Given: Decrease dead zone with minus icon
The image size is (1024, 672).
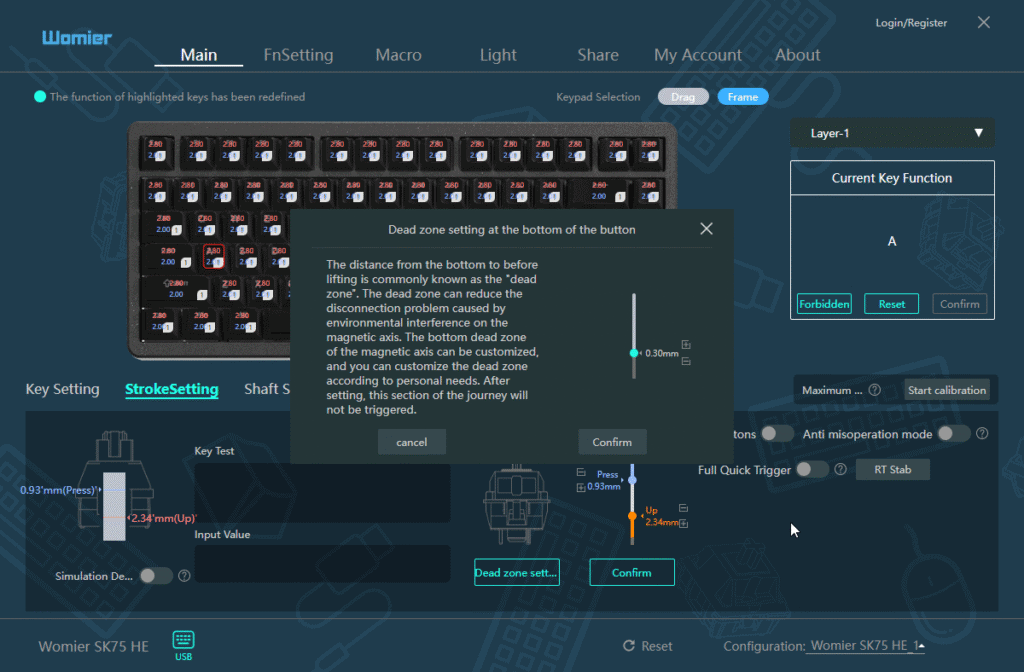Looking at the screenshot, I should click(x=686, y=361).
